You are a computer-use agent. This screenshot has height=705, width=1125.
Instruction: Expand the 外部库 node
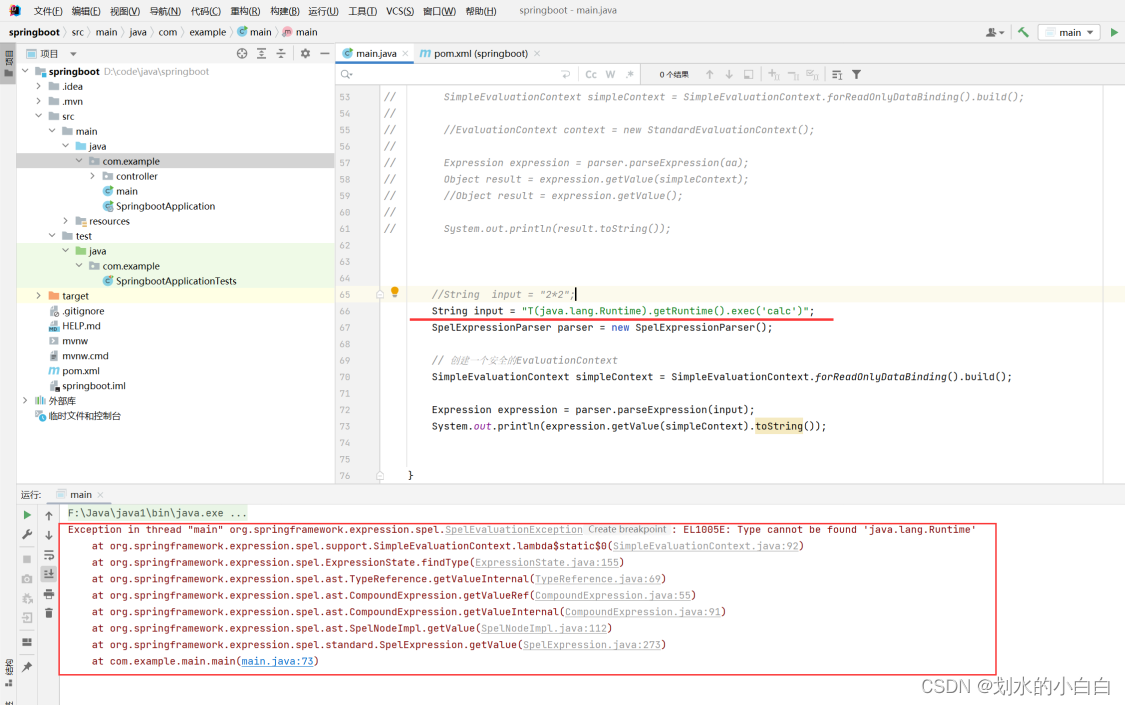25,400
